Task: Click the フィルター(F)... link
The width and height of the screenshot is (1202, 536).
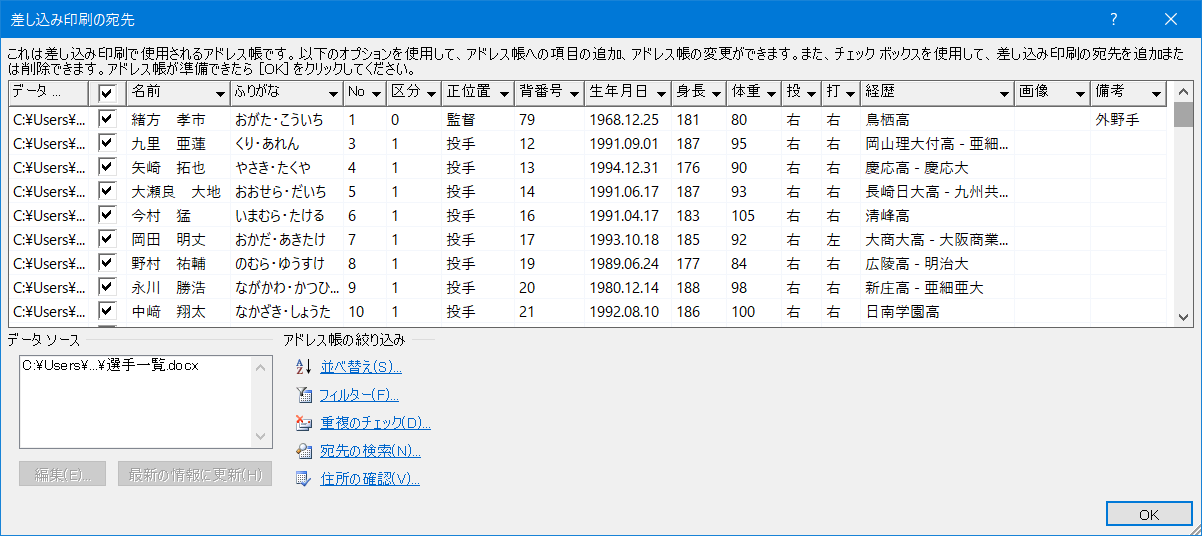Action: [359, 395]
